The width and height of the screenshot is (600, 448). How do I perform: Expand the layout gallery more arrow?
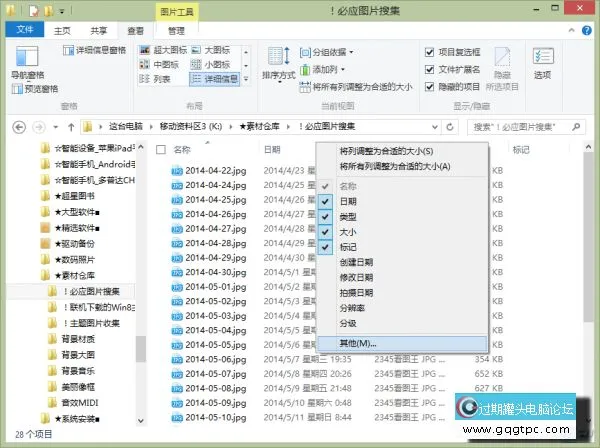tap(246, 79)
